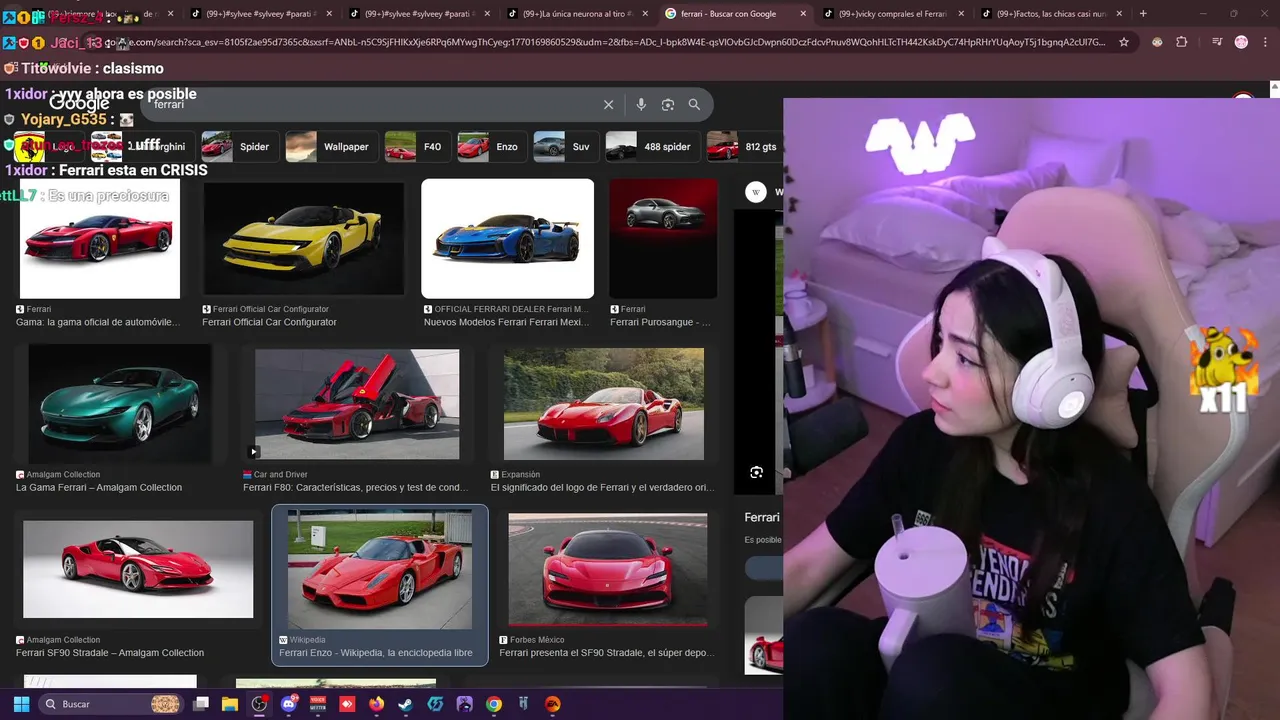The image size is (1280, 720).
Task: Open Ferrari Enzo Wikipedia image
Action: click(380, 569)
